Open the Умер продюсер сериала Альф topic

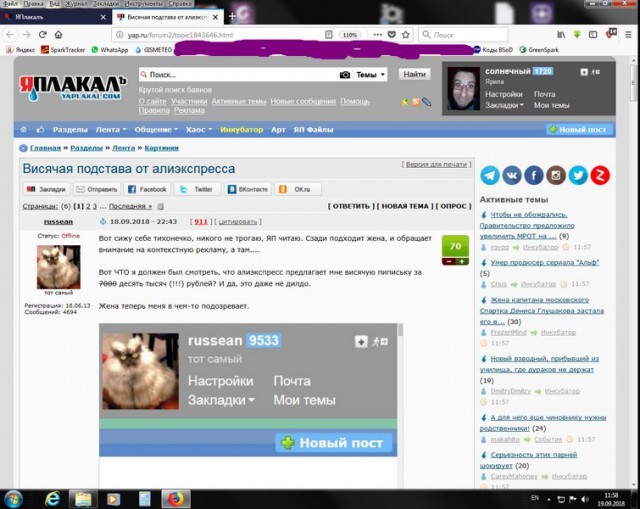544,262
